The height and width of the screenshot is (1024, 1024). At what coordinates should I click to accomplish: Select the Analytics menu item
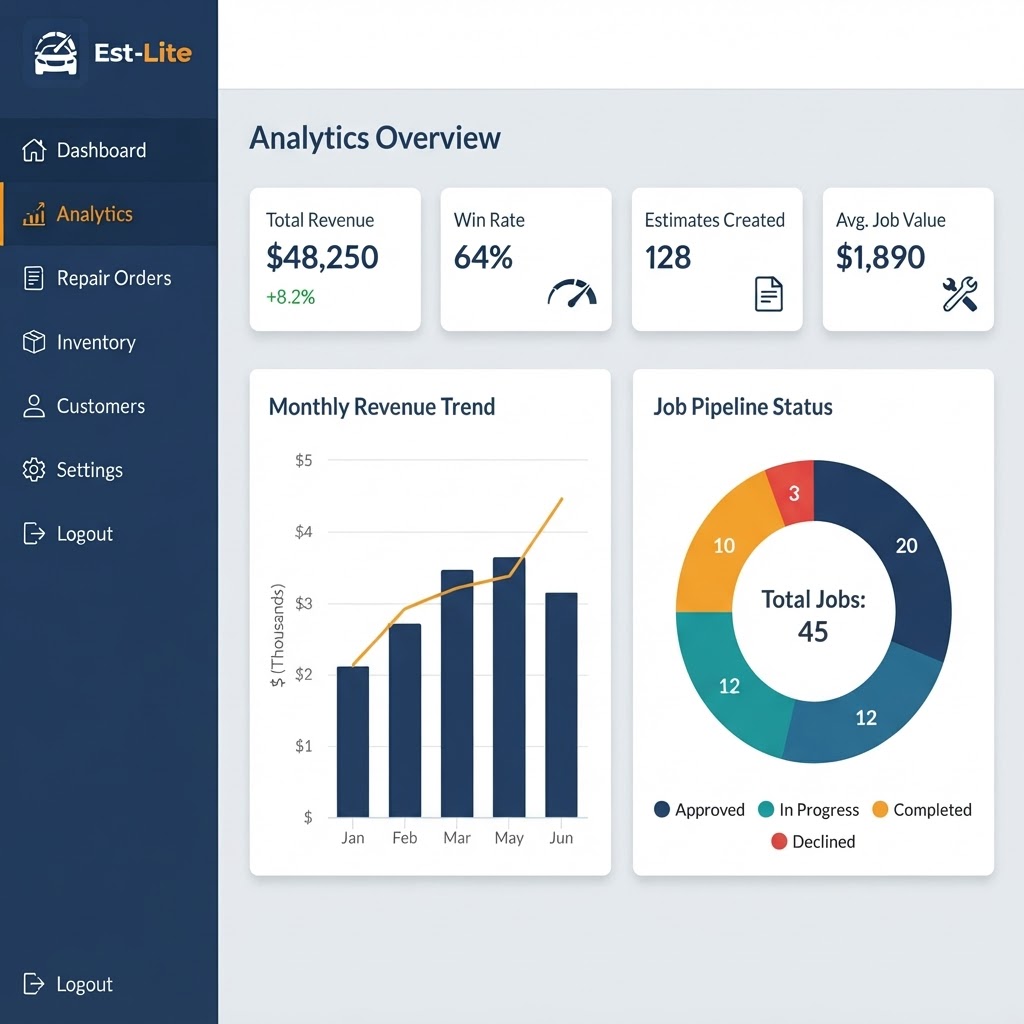pyautogui.click(x=109, y=214)
